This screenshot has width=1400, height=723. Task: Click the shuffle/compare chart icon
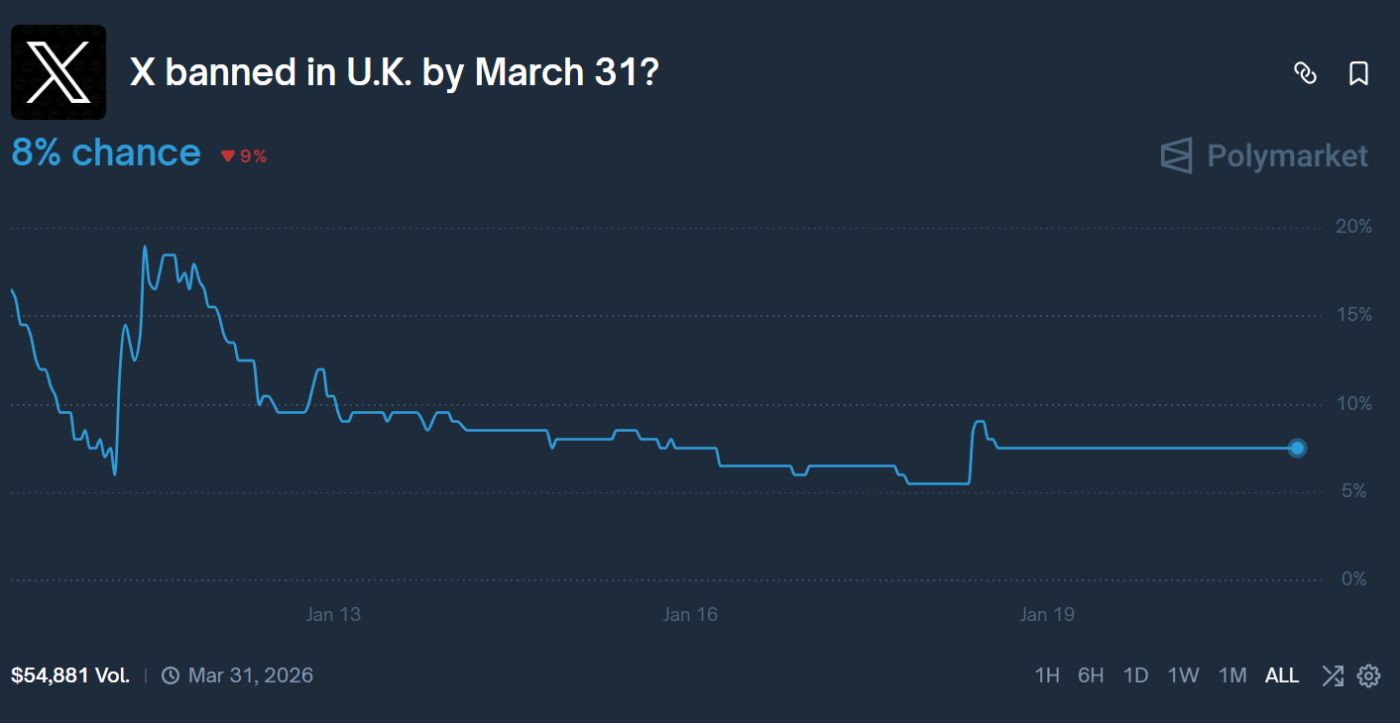[1332, 676]
